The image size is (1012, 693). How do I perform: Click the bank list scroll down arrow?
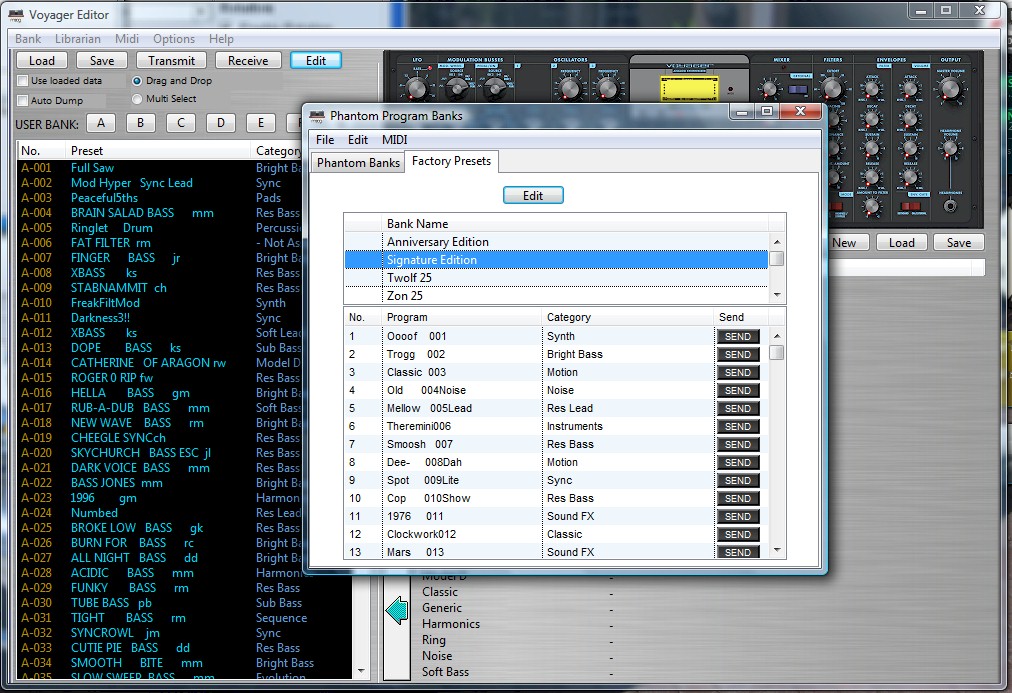pos(777,296)
